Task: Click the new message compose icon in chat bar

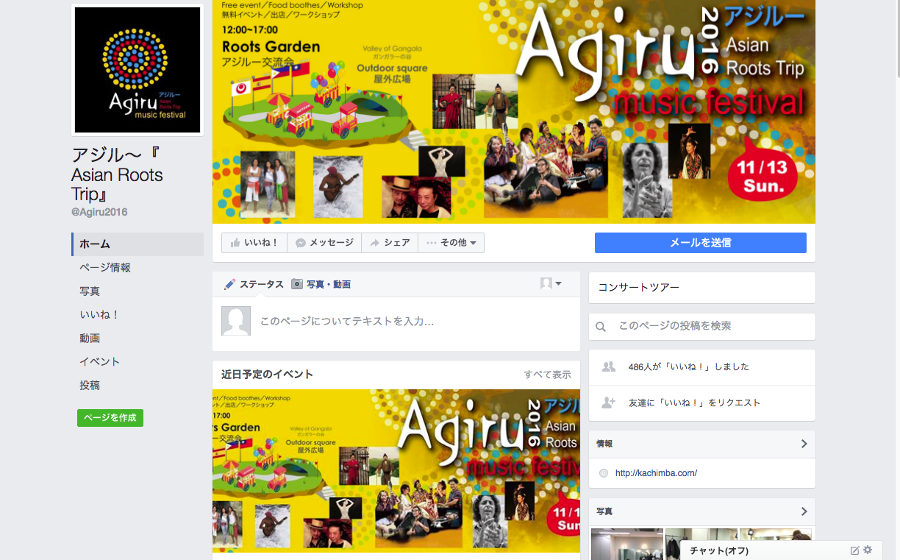Action: [855, 550]
